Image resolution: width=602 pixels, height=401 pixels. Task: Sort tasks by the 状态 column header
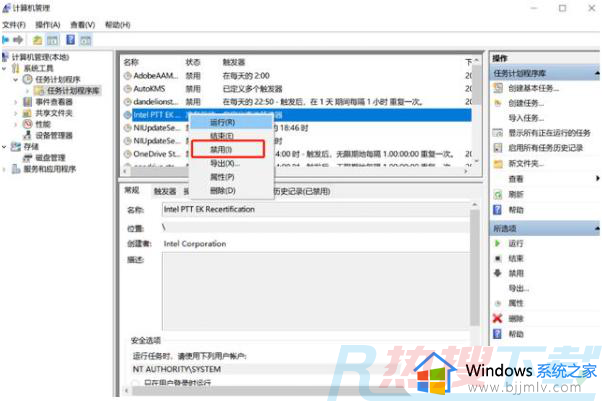pyautogui.click(x=193, y=62)
